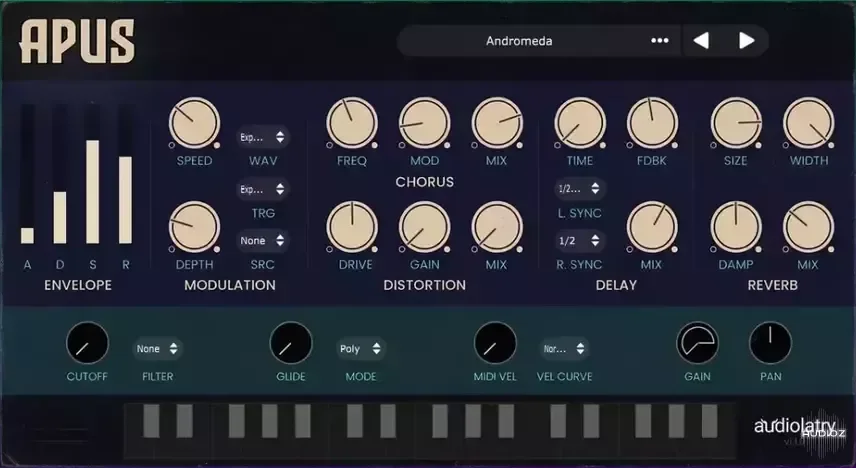Open the Poly MODE dropdown
Image resolution: width=856 pixels, height=468 pixels.
[x=361, y=349]
